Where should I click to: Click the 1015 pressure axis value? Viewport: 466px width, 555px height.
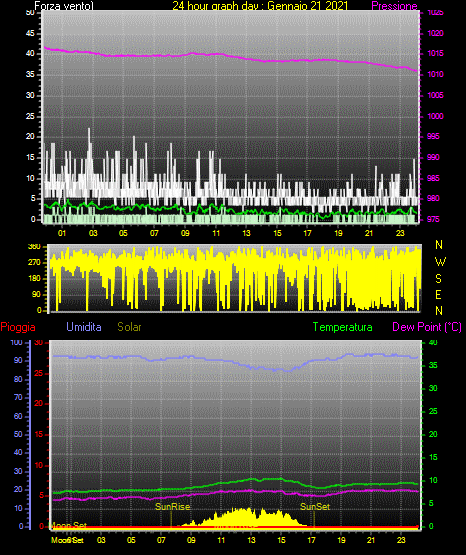[x=435, y=53]
